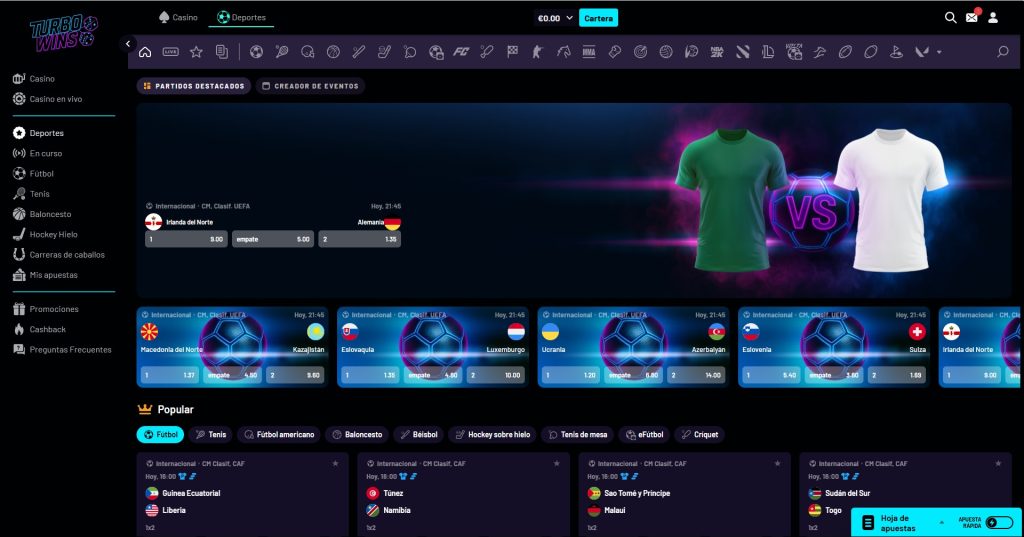Star the Sudán del Sur vs Togo match
Screen dimensions: 1024x537
pyautogui.click(x=998, y=464)
